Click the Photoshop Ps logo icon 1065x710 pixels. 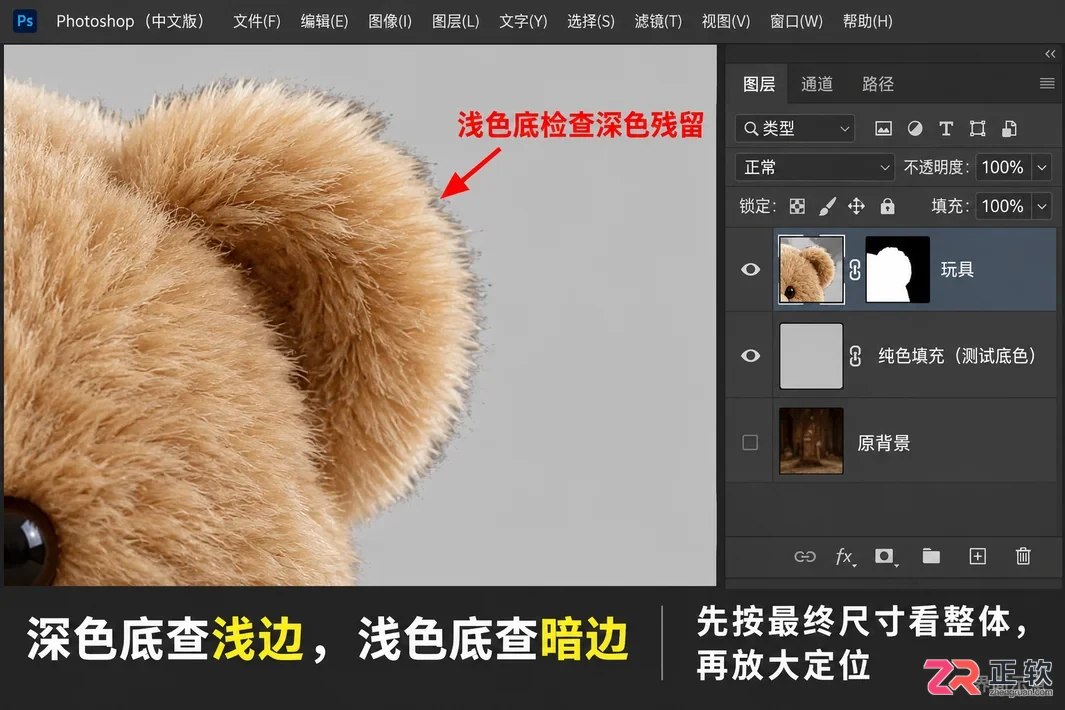click(25, 21)
